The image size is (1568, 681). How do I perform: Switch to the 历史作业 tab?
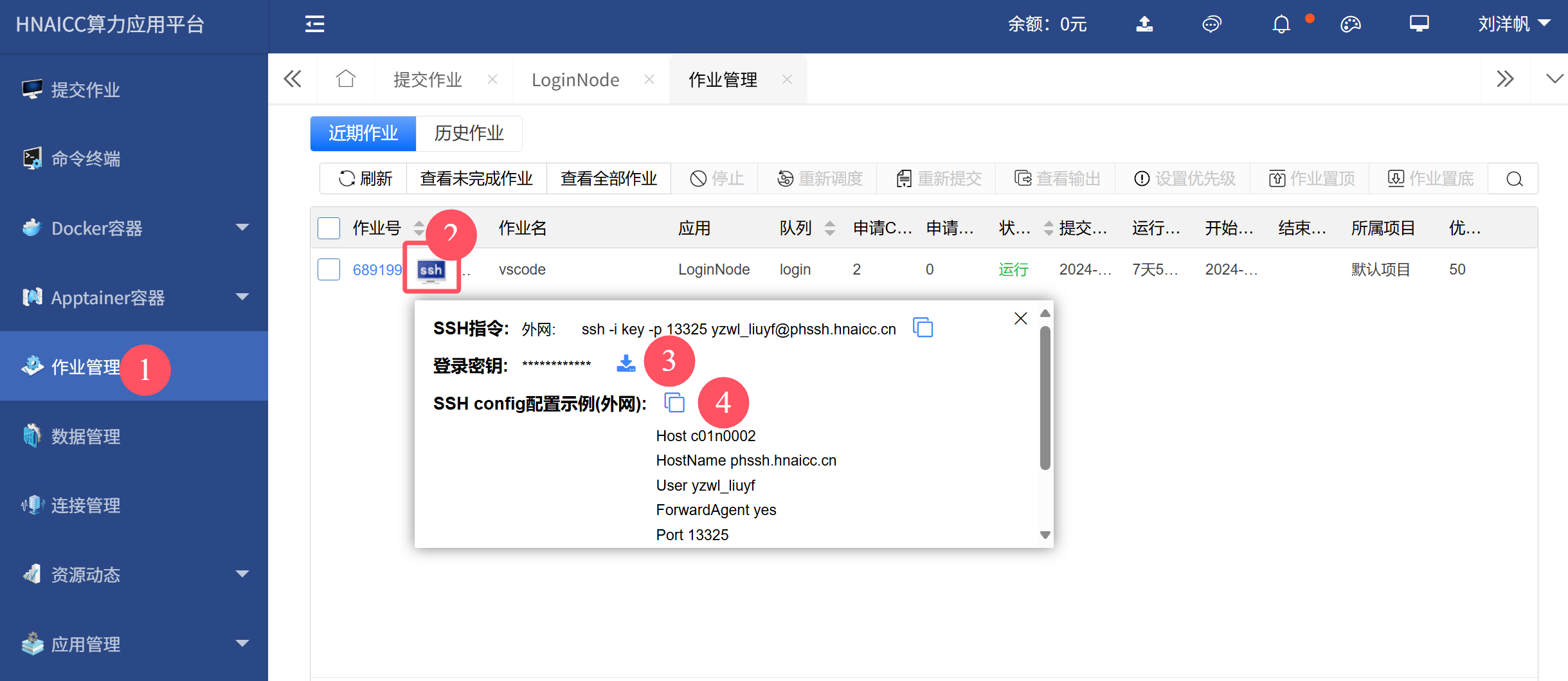pyautogui.click(x=469, y=133)
